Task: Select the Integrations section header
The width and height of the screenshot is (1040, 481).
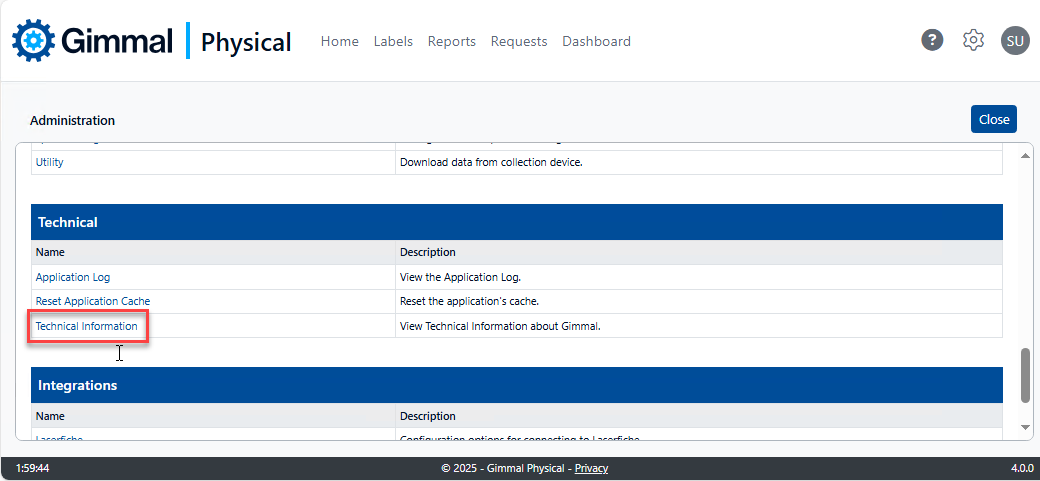Action: click(x=517, y=385)
